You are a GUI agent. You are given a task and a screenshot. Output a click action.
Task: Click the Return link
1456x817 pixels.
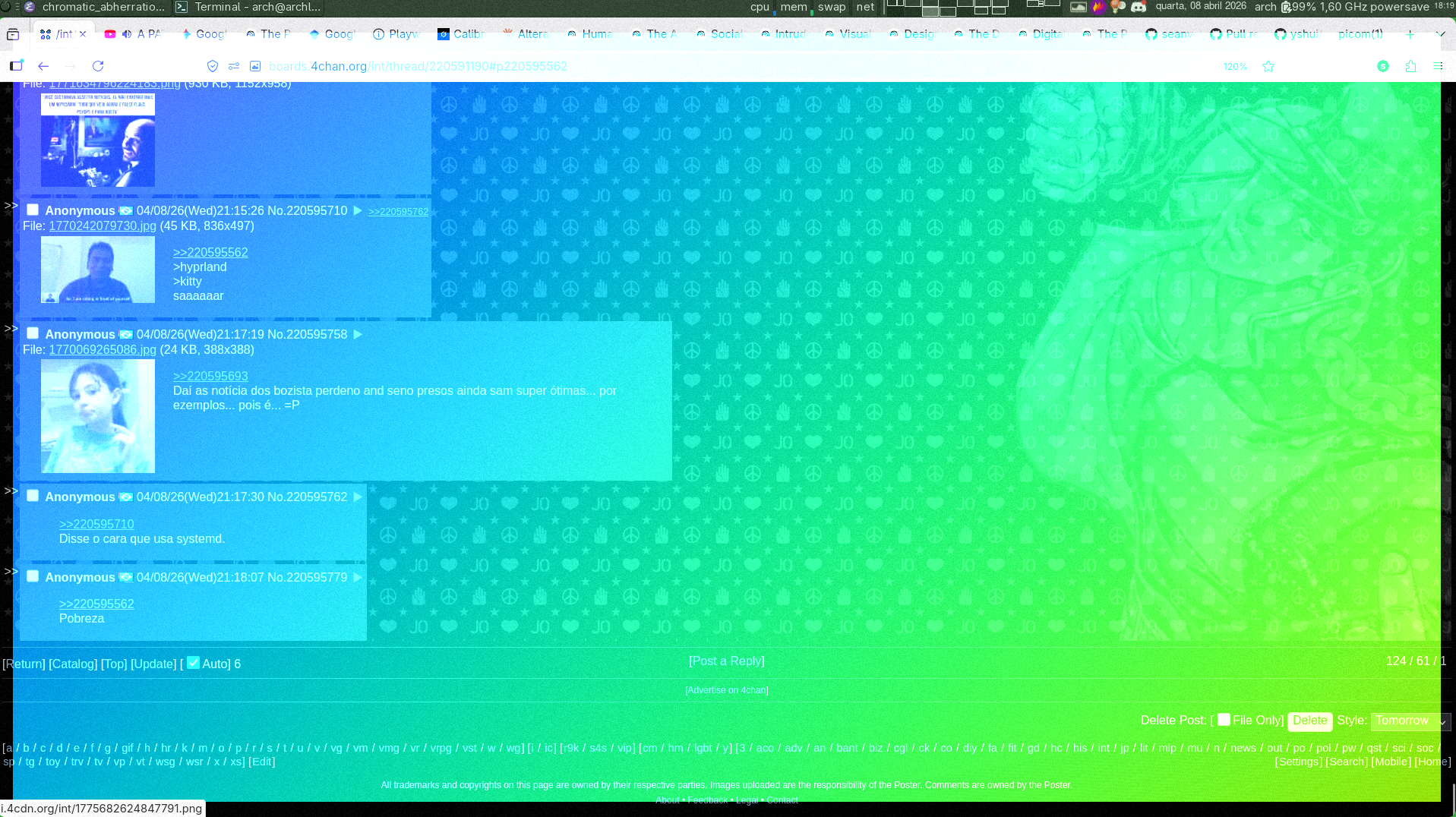click(x=24, y=664)
